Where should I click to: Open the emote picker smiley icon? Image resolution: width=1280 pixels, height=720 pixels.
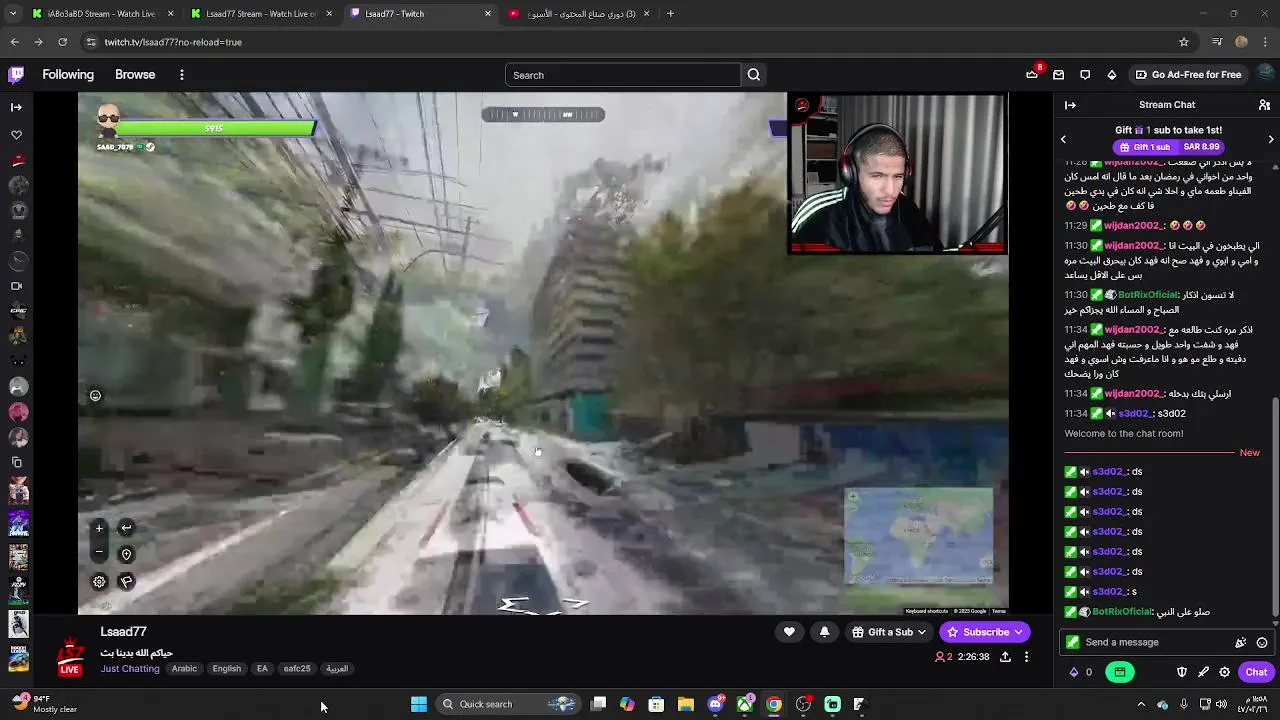[x=1262, y=643]
